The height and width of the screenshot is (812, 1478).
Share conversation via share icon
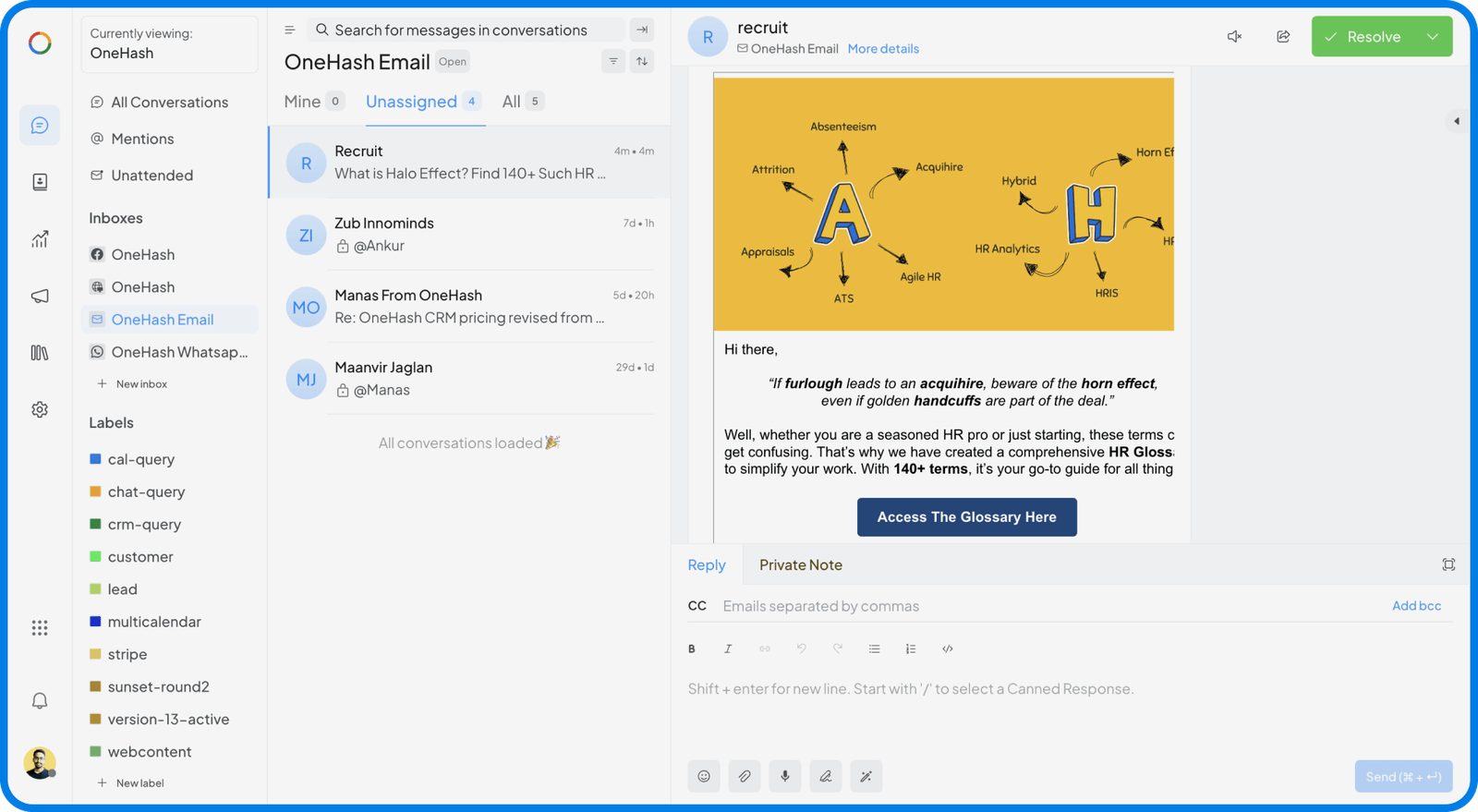(x=1283, y=37)
